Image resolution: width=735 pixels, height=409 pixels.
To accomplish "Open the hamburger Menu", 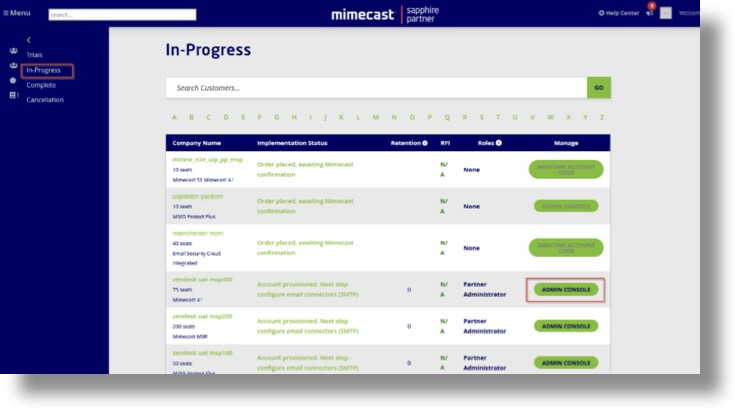I will pos(17,13).
